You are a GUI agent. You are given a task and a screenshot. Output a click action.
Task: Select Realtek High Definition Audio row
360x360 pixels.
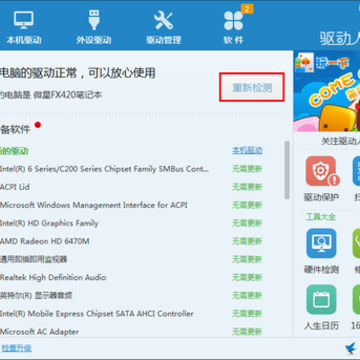[x=131, y=277]
